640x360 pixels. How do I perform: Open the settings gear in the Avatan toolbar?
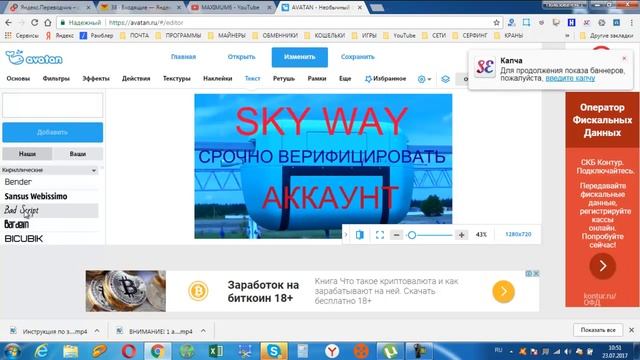pyautogui.click(x=422, y=79)
